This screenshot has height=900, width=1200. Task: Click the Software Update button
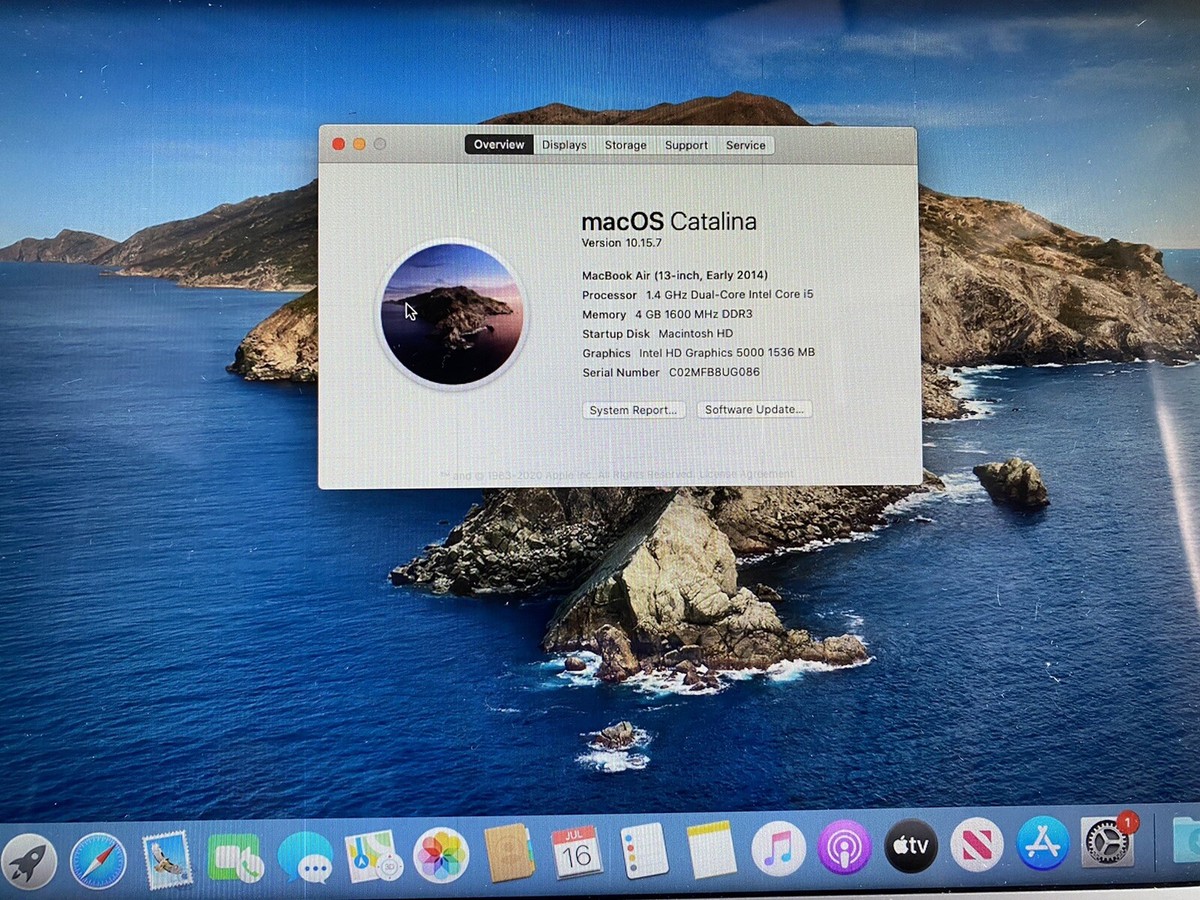click(x=754, y=410)
